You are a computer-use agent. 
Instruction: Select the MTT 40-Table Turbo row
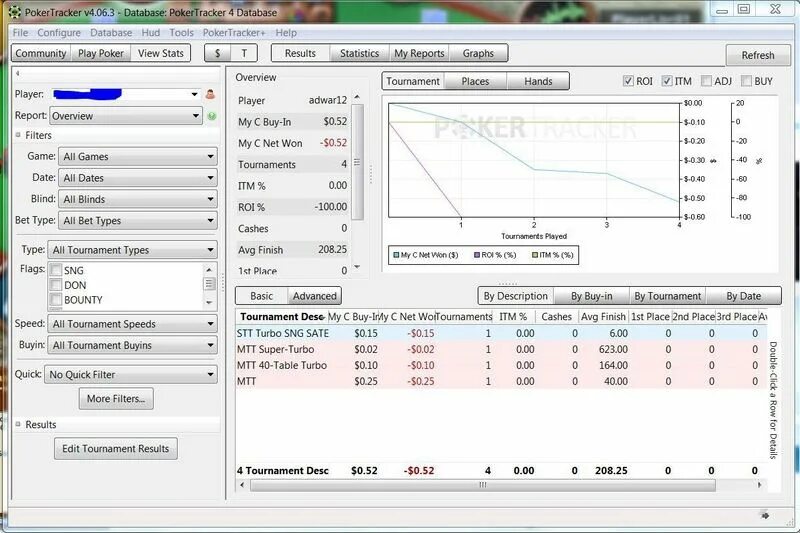click(x=501, y=365)
